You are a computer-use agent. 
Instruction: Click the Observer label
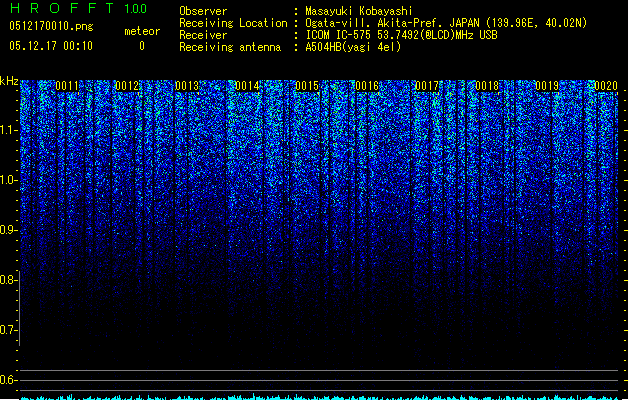(x=203, y=11)
